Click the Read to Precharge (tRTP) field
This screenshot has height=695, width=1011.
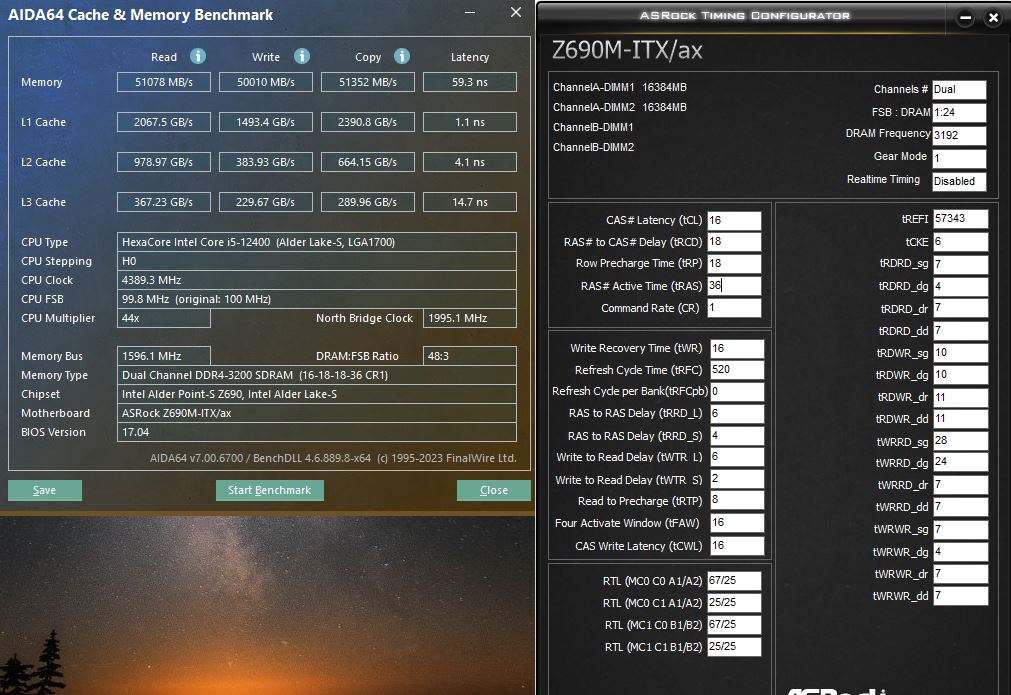pyautogui.click(x=737, y=500)
